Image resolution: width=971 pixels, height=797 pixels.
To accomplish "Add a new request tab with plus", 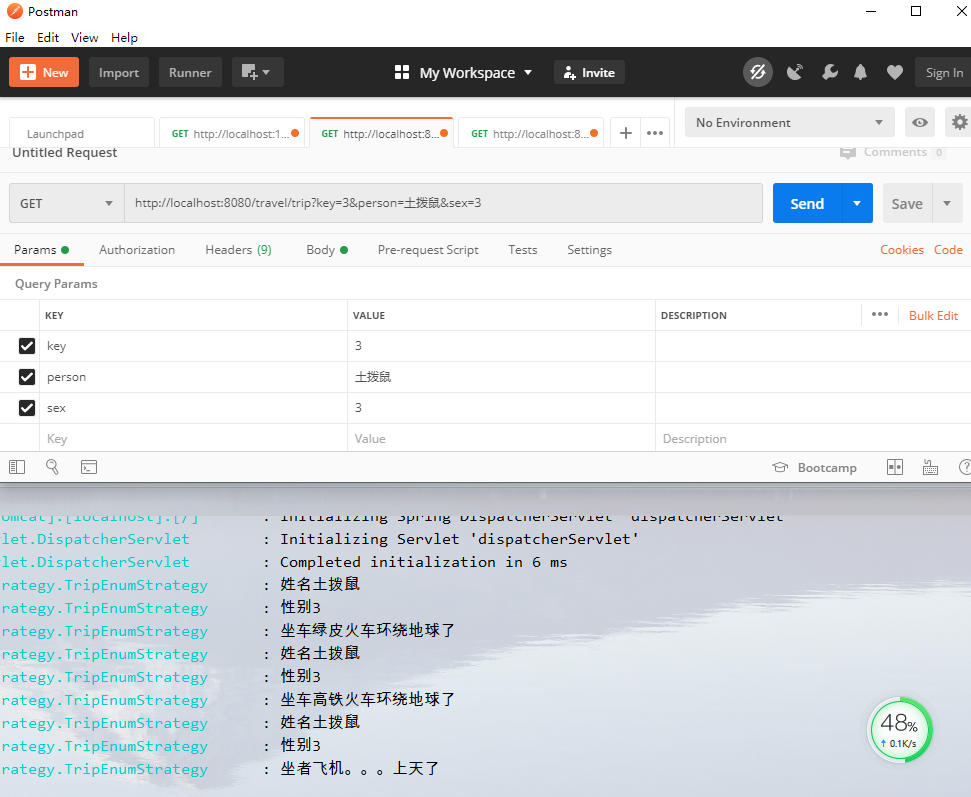I will click(x=625, y=133).
